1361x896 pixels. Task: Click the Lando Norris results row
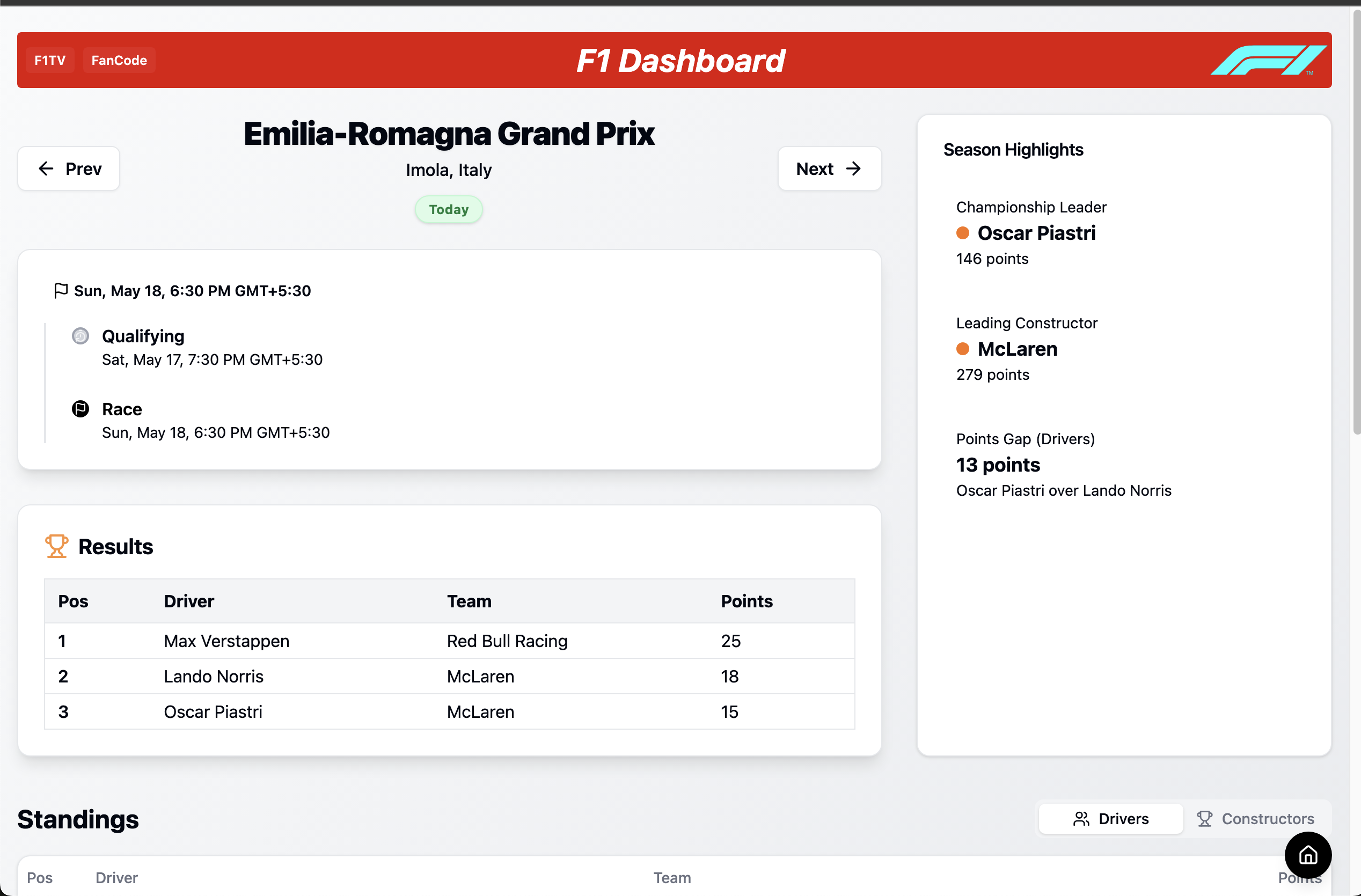click(450, 677)
